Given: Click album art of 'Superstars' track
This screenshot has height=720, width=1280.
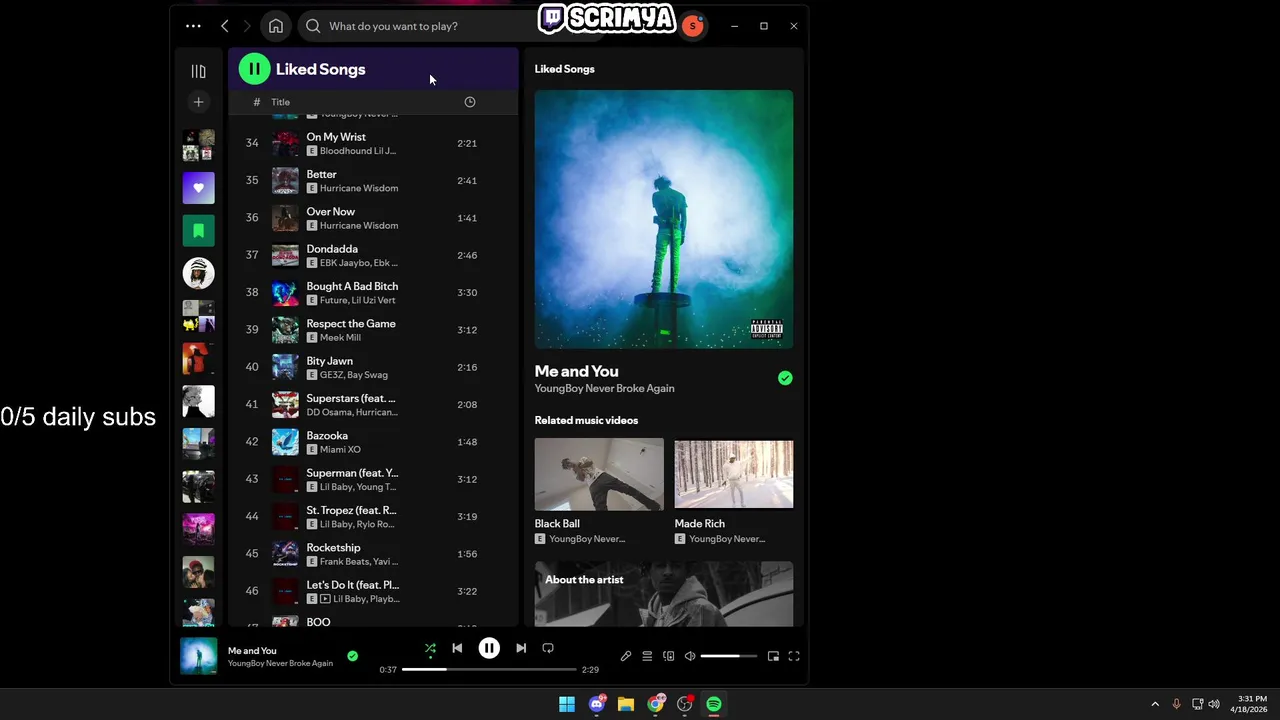Looking at the screenshot, I should click(x=285, y=404).
